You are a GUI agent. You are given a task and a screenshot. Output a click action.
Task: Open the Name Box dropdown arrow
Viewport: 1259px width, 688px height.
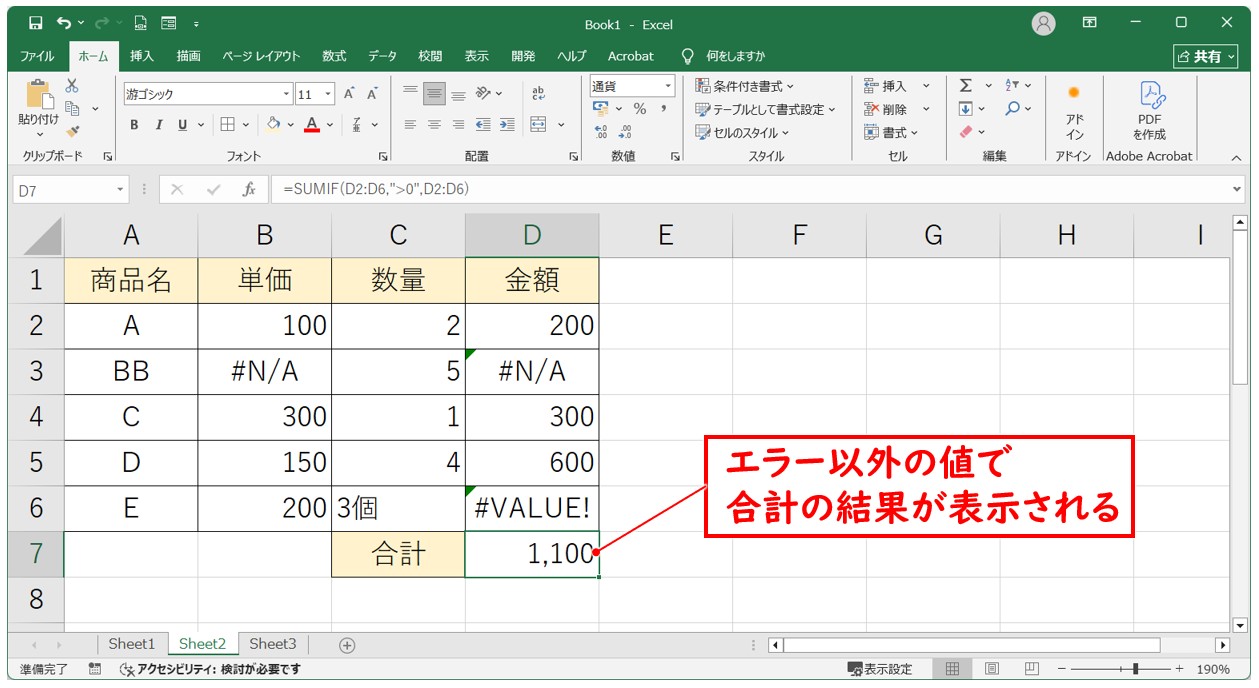[x=121, y=189]
